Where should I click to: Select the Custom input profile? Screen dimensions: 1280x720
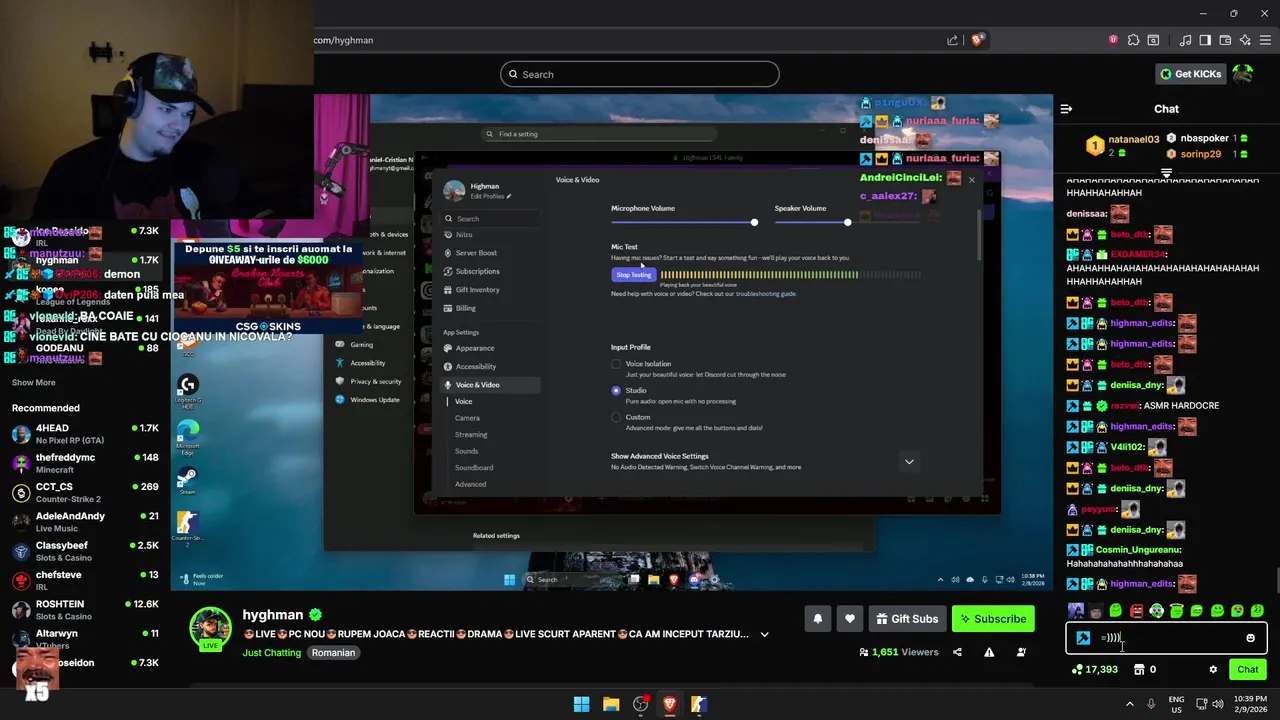tap(616, 417)
